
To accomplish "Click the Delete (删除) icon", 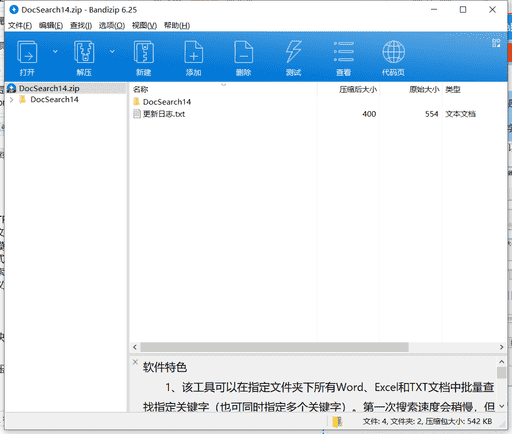I will pyautogui.click(x=243, y=52).
